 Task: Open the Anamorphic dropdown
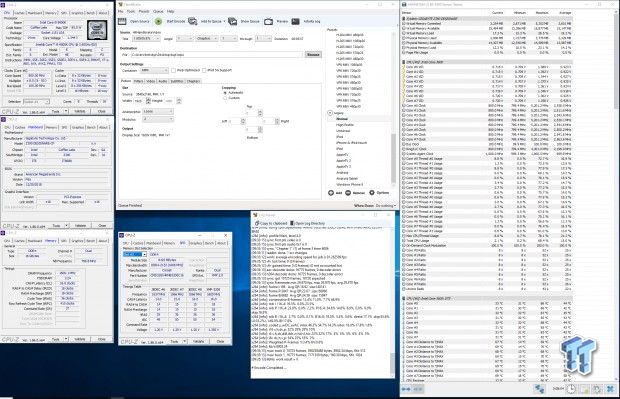coord(158,112)
